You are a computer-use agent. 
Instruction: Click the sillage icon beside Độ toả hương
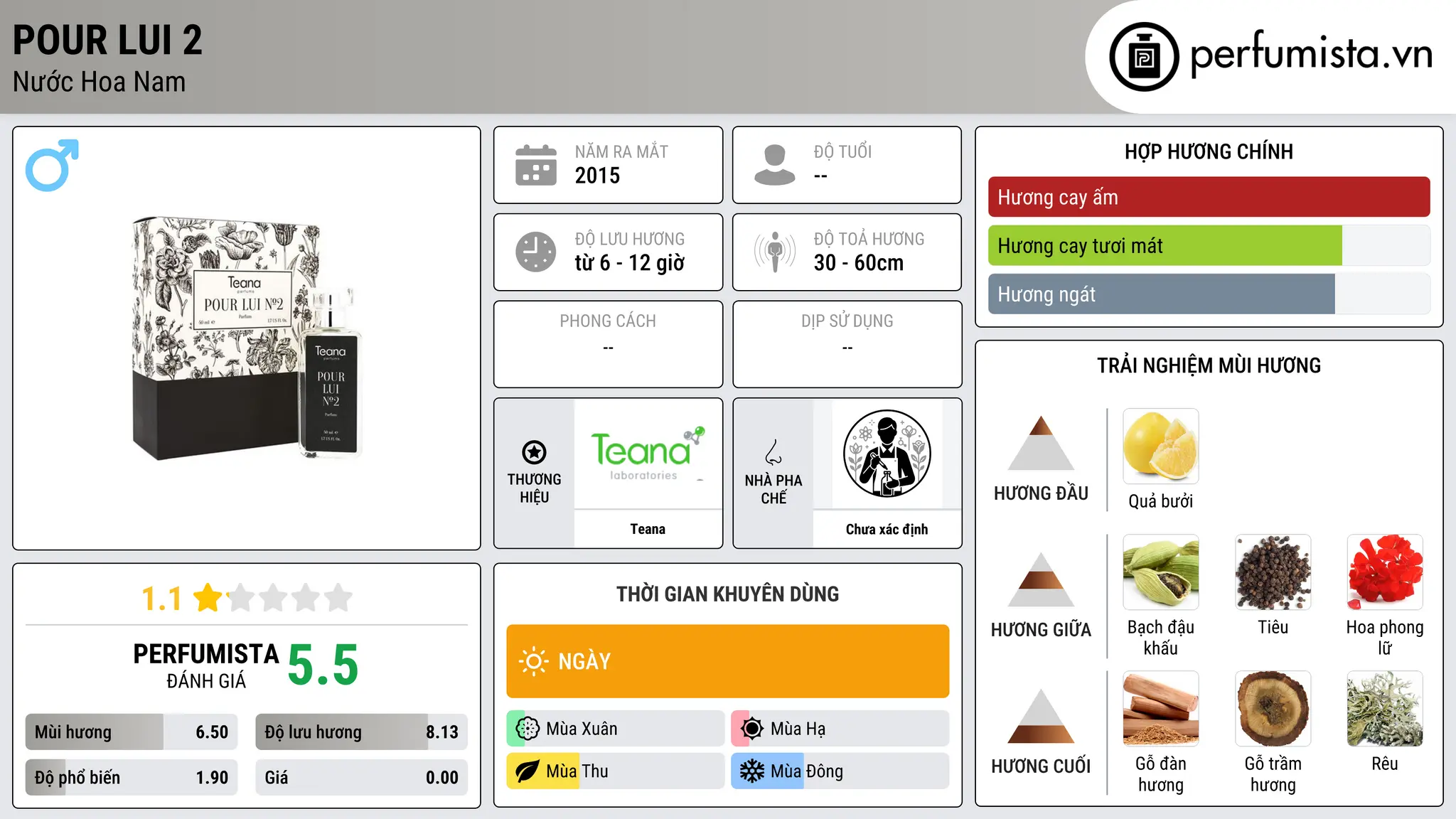775,252
